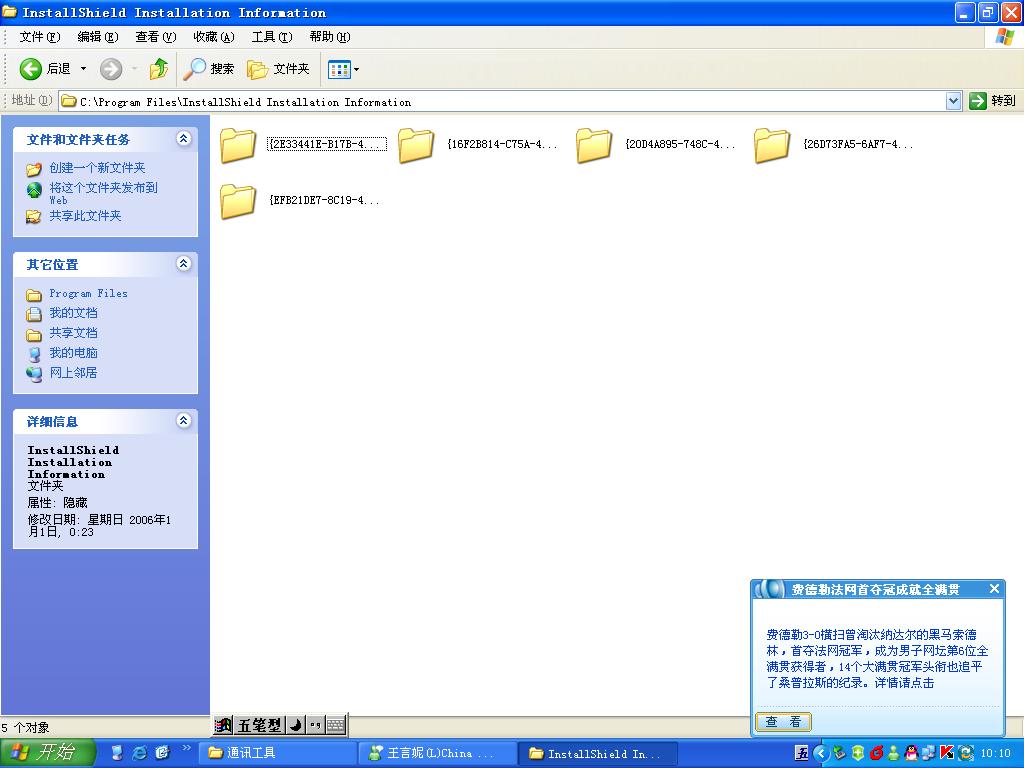Click Show Desktop quick launch icon
Image resolution: width=1024 pixels, height=768 pixels.
(x=117, y=753)
